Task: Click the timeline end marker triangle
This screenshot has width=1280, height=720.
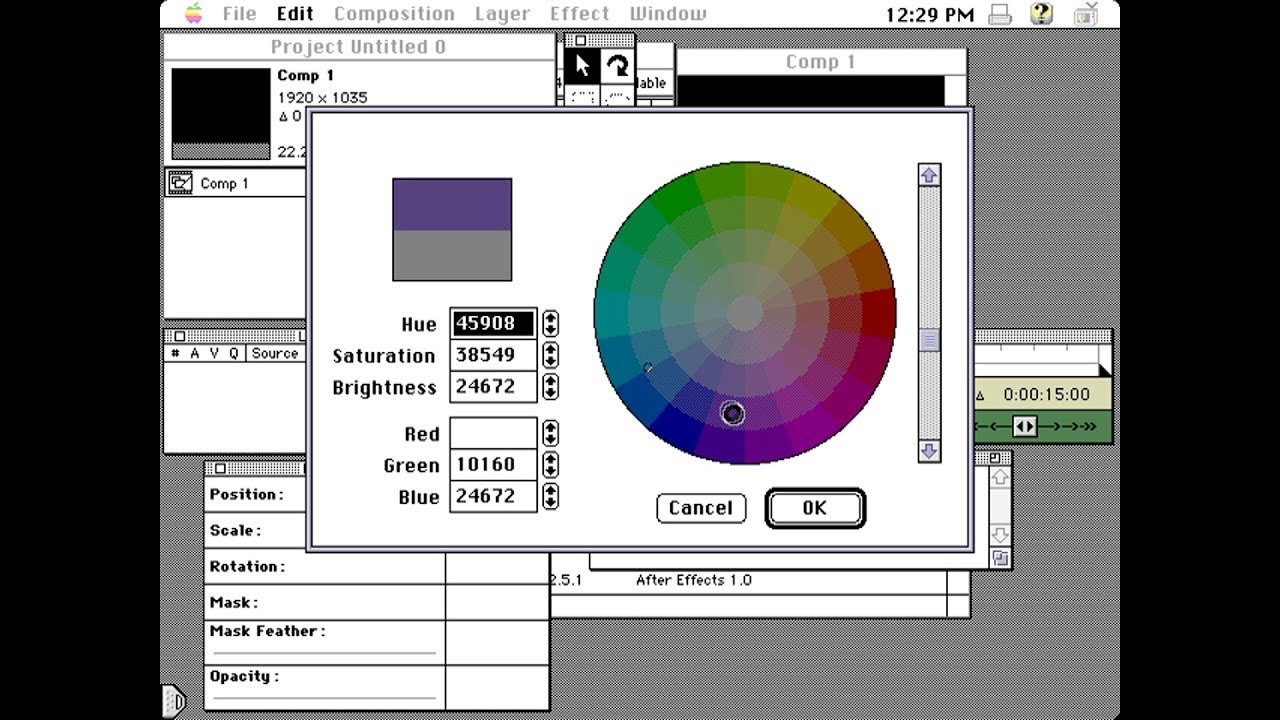Action: click(1104, 371)
